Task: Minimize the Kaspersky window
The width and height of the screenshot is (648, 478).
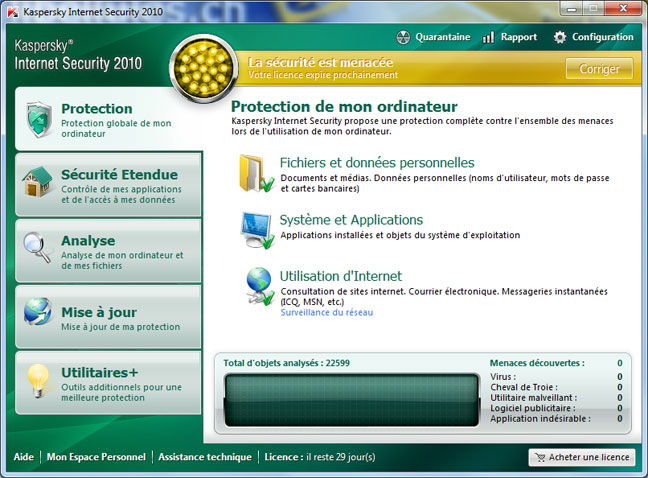Action: [572, 8]
